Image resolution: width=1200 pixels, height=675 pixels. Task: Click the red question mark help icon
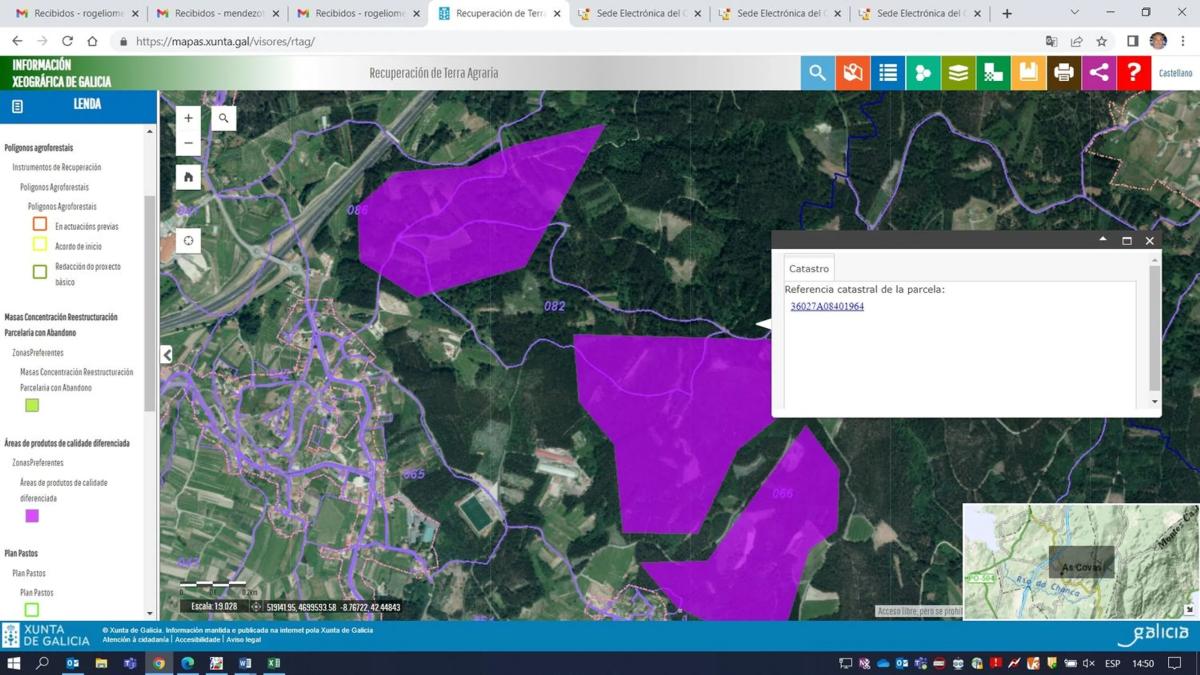click(1133, 73)
